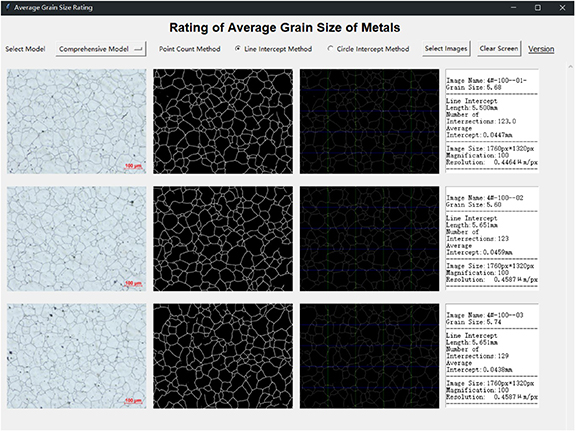575x431 pixels.
Task: Click the 4#-100--02 white grain boundary image
Action: (223, 239)
